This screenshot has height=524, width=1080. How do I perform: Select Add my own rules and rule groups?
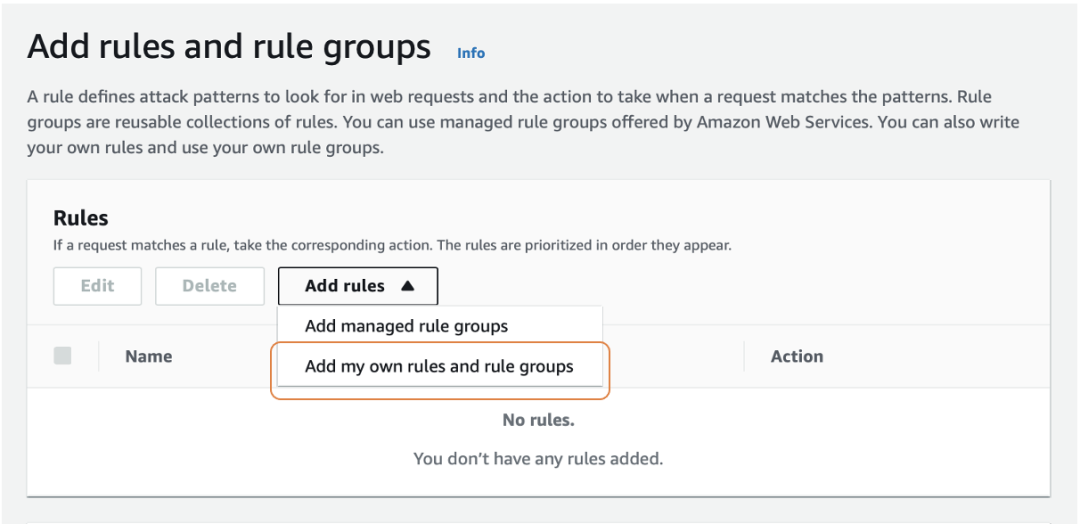coord(439,366)
